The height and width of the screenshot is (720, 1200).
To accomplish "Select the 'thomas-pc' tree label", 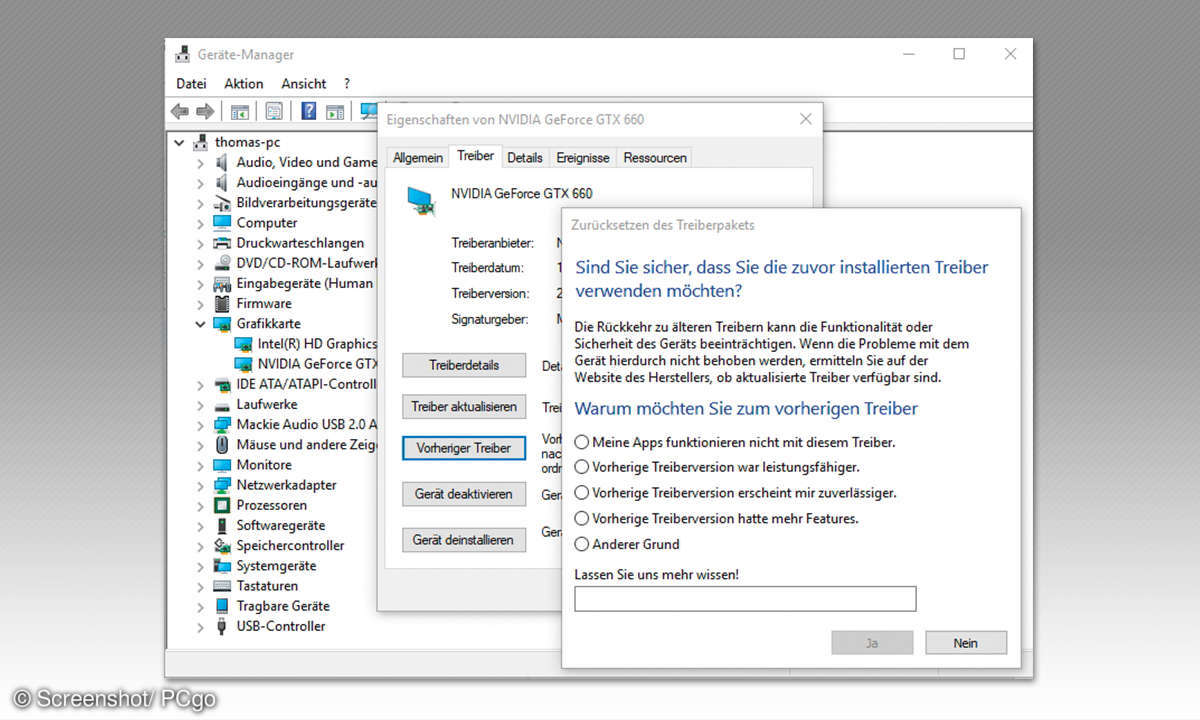I will tap(248, 142).
